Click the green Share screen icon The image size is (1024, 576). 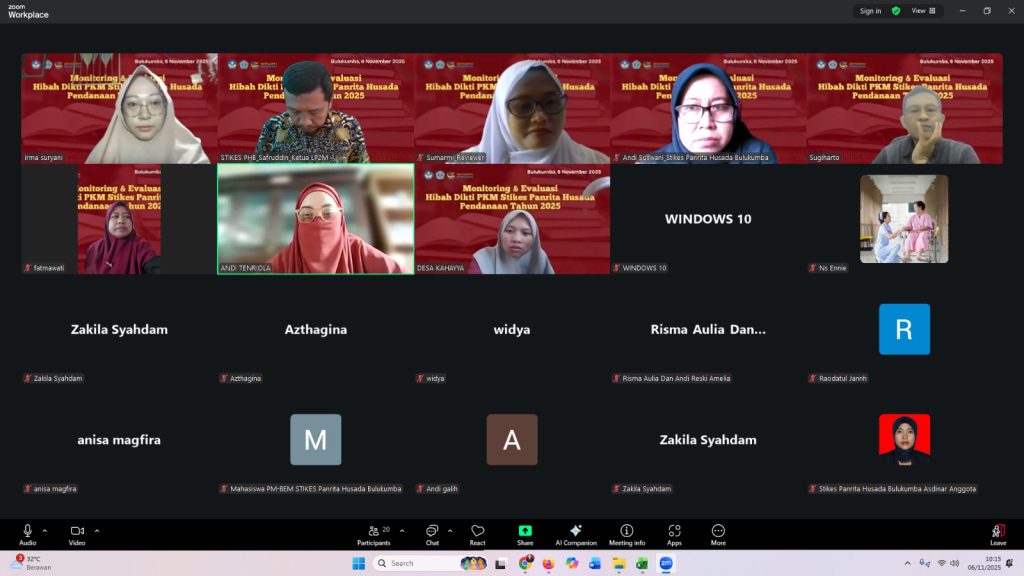pyautogui.click(x=525, y=534)
